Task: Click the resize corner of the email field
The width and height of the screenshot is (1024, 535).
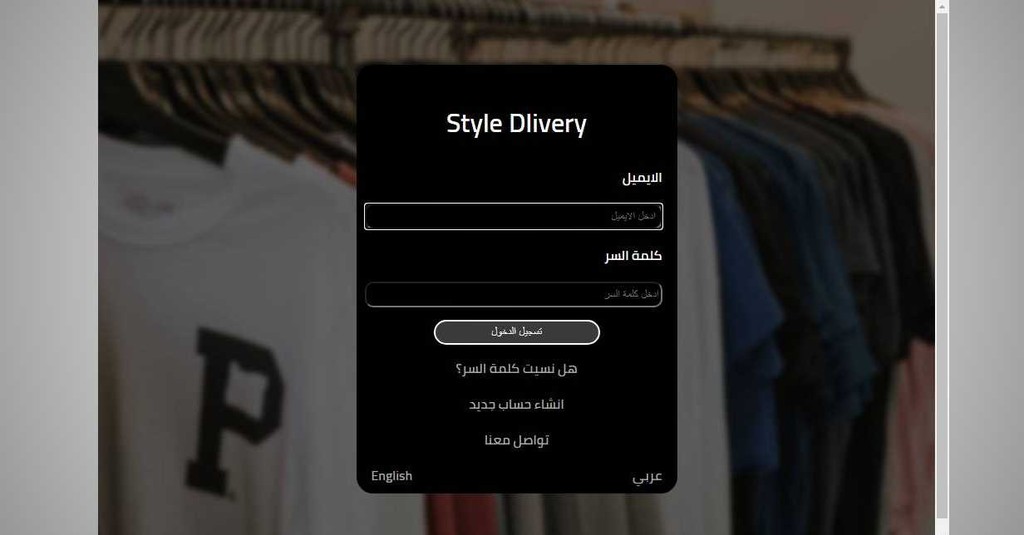Action: (368, 226)
